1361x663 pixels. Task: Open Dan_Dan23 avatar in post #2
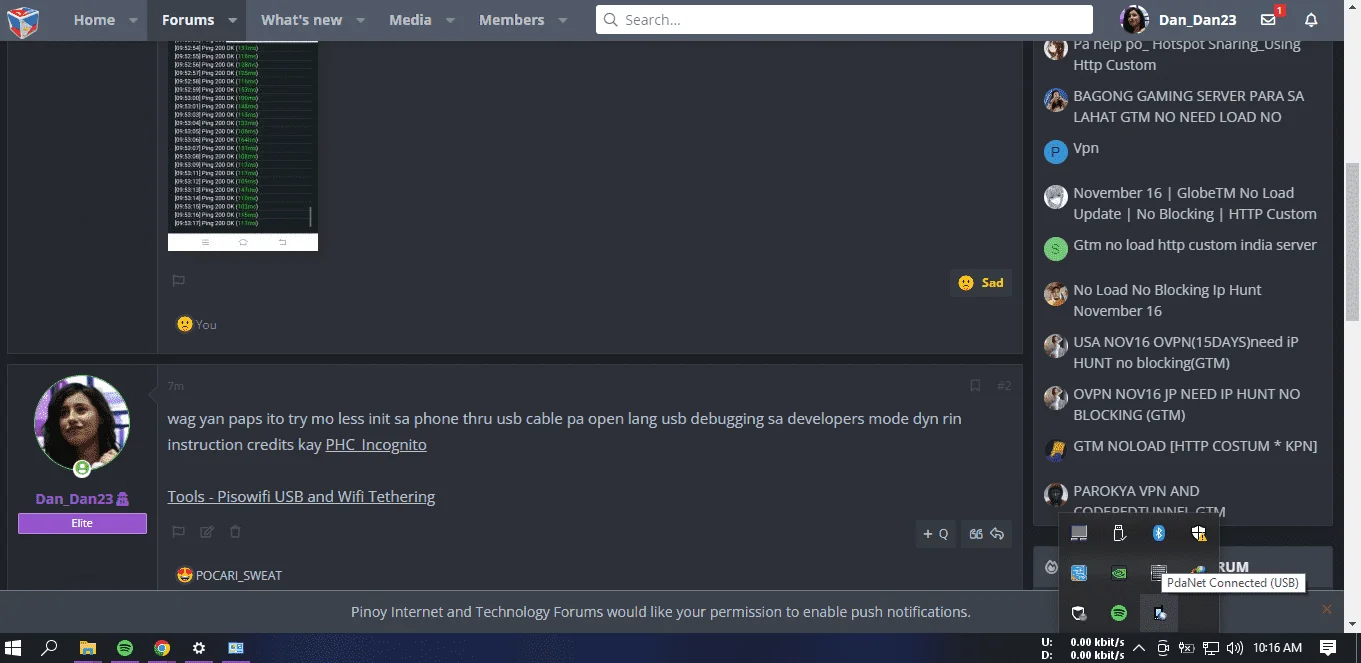[82, 422]
